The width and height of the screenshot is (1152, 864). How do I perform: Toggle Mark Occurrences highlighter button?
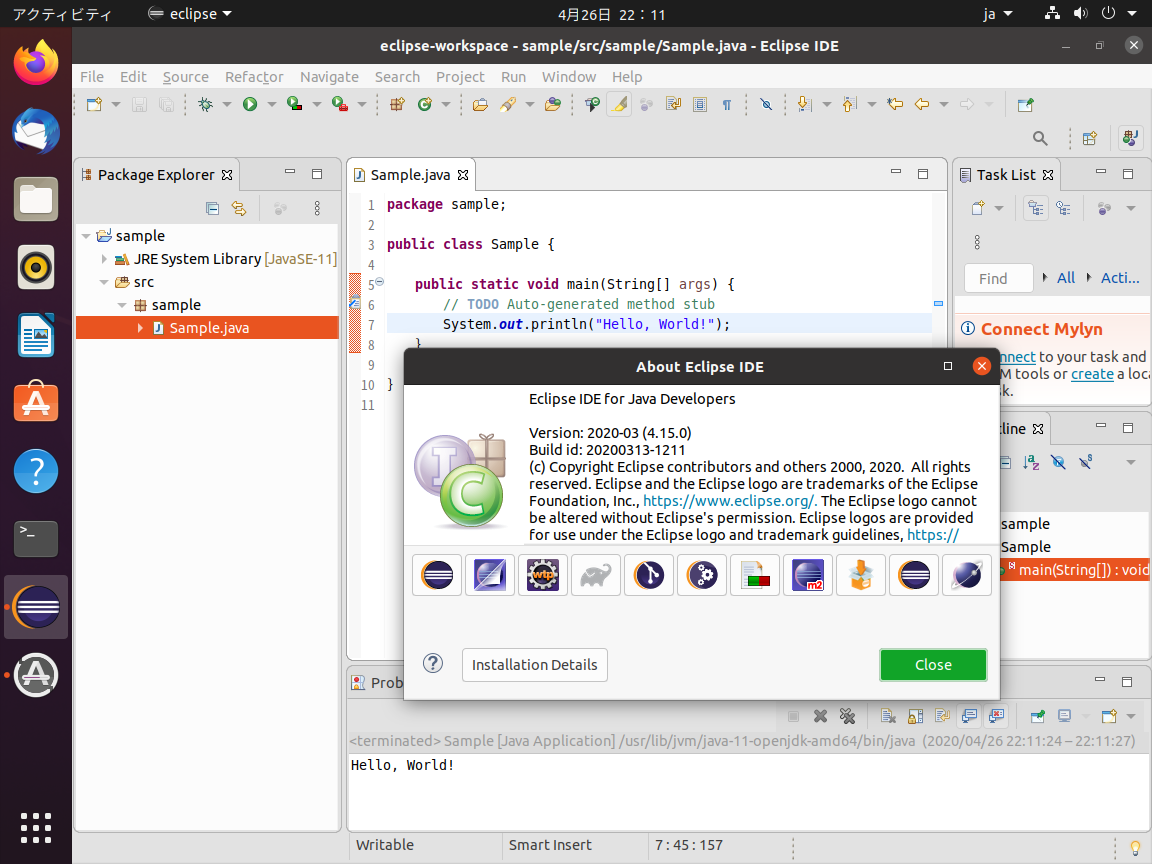[x=619, y=104]
